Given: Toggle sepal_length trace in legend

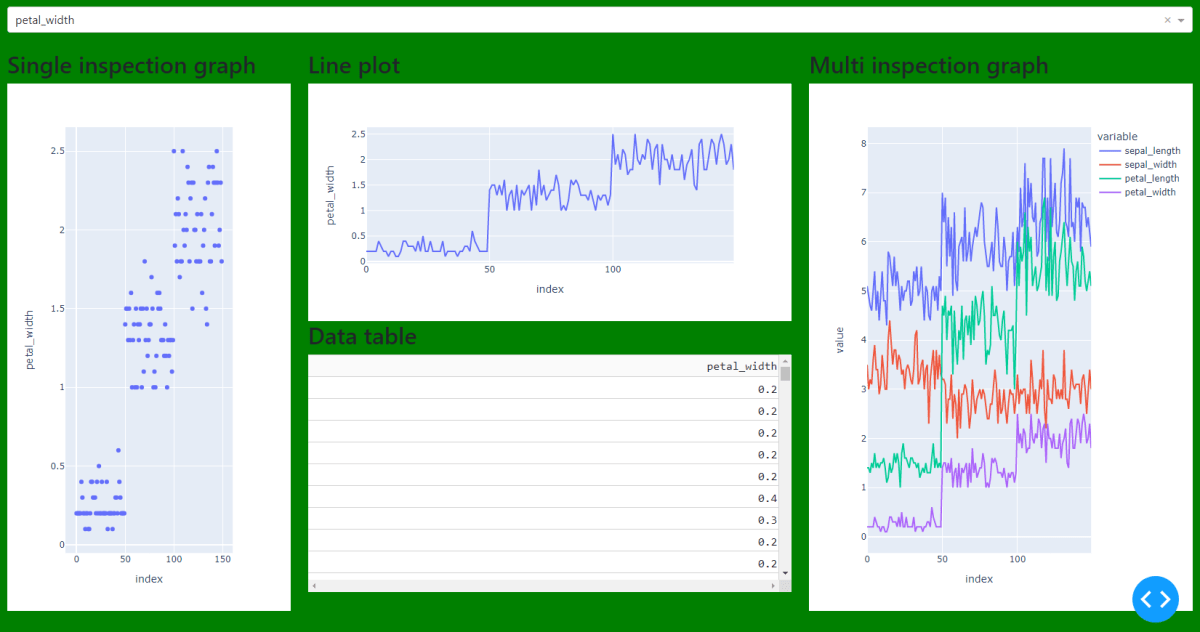Looking at the screenshot, I should coord(1138,151).
